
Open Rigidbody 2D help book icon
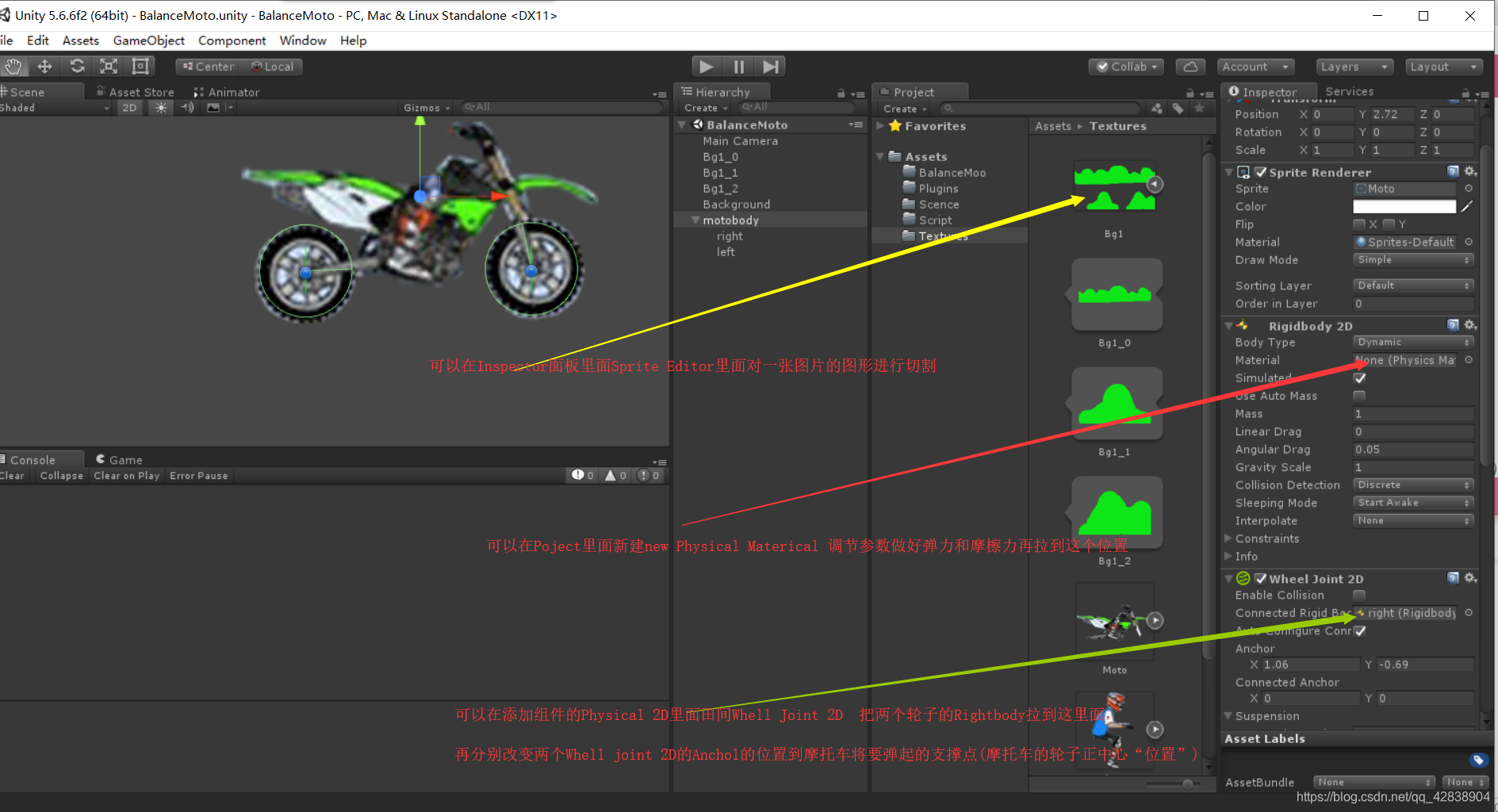click(x=1453, y=325)
